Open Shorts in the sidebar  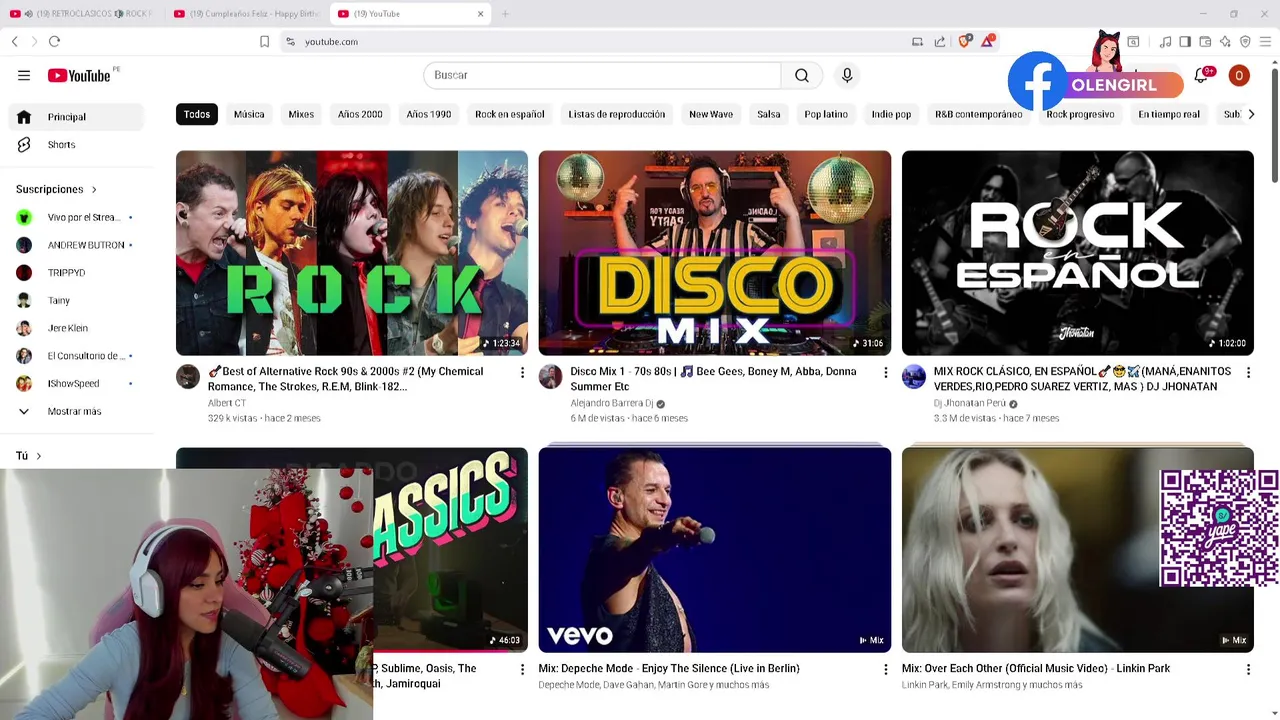click(76, 145)
